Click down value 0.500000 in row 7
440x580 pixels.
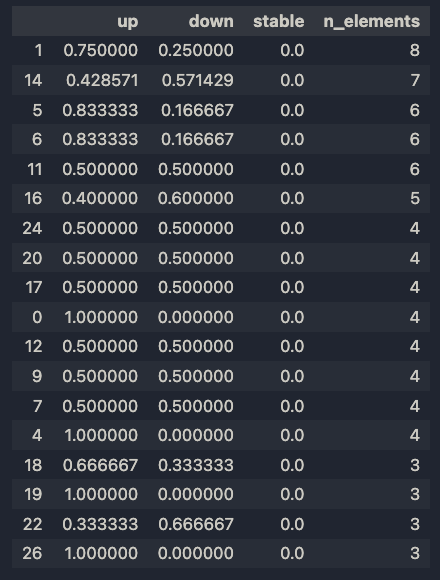pyautogui.click(x=196, y=406)
